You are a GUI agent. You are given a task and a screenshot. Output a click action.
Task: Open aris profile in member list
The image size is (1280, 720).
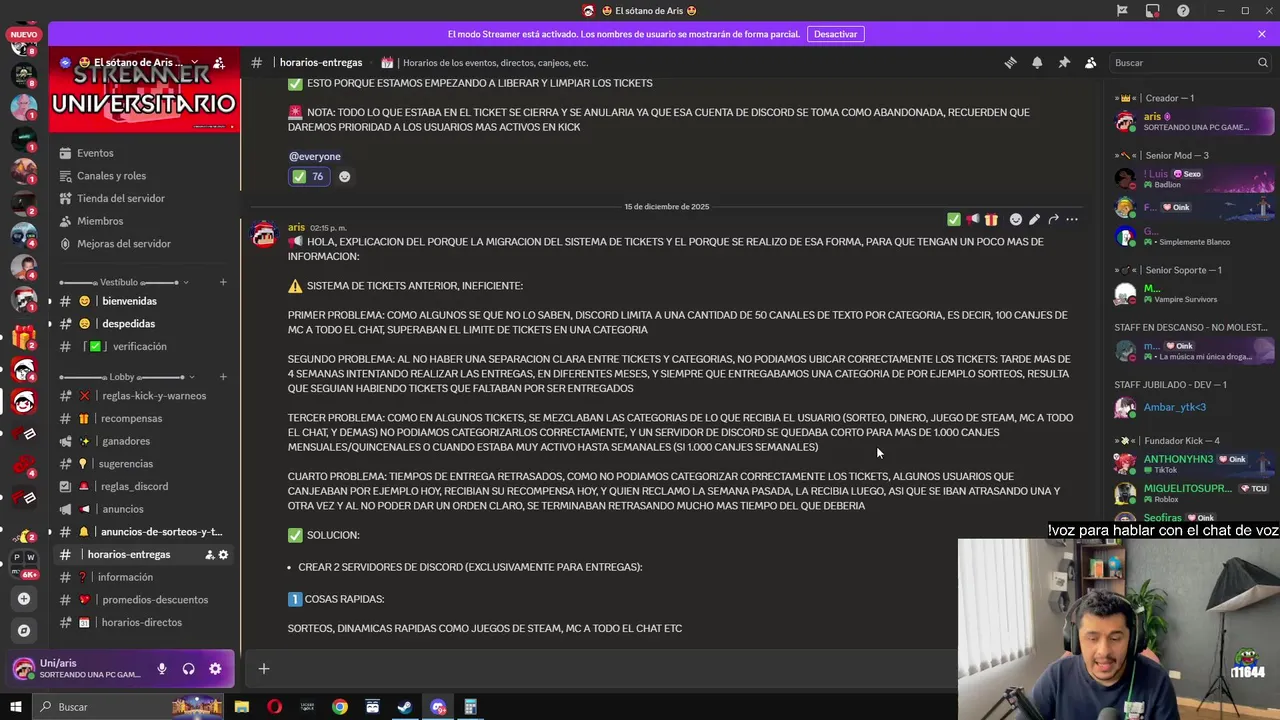point(1194,122)
